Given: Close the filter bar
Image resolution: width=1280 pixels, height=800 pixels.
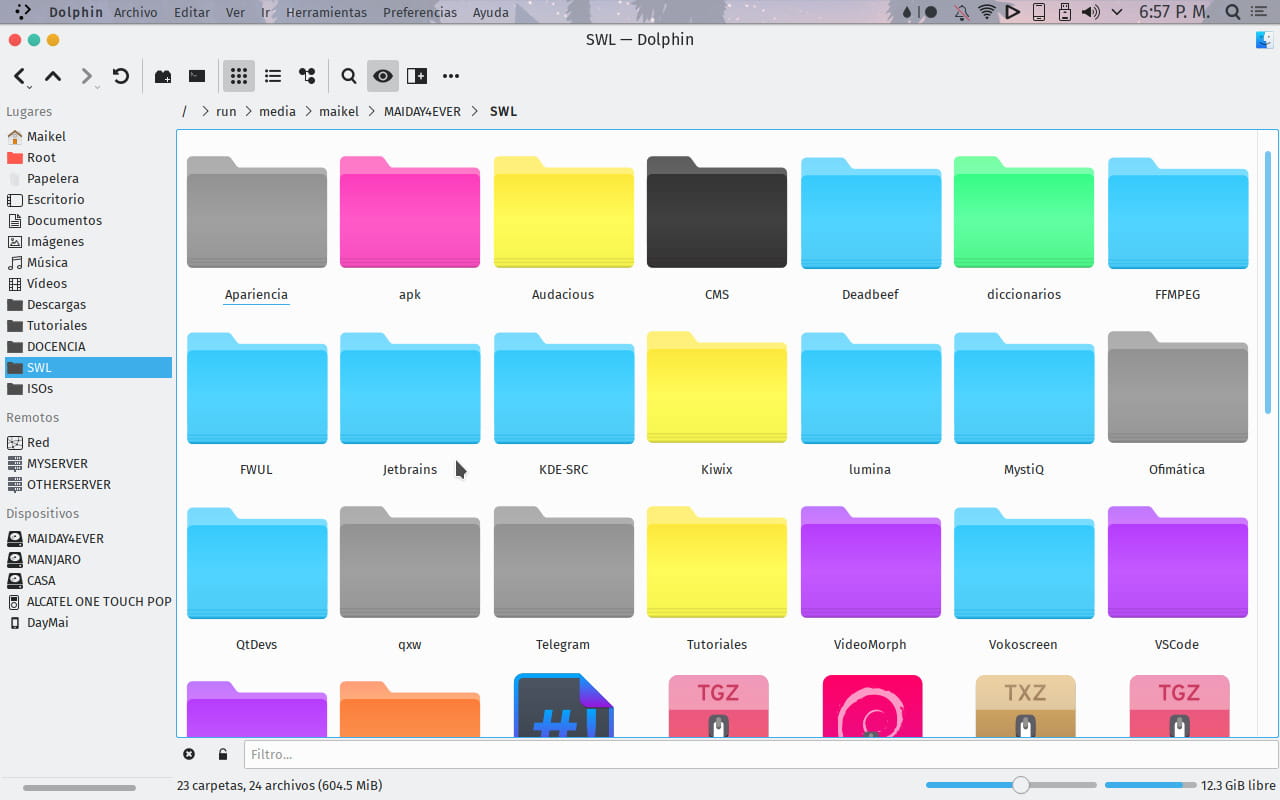Looking at the screenshot, I should (189, 754).
